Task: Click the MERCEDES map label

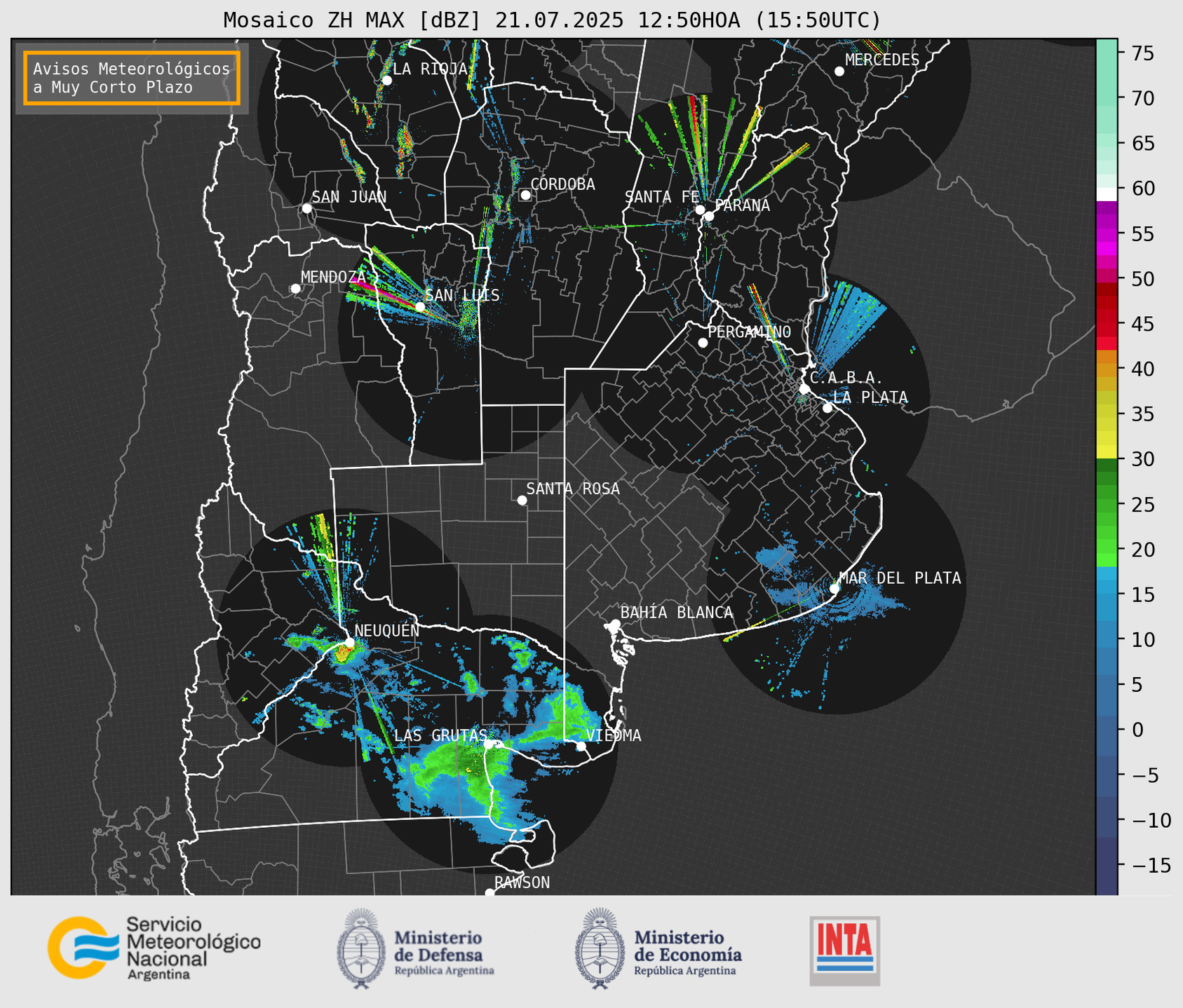Action: pos(882,60)
